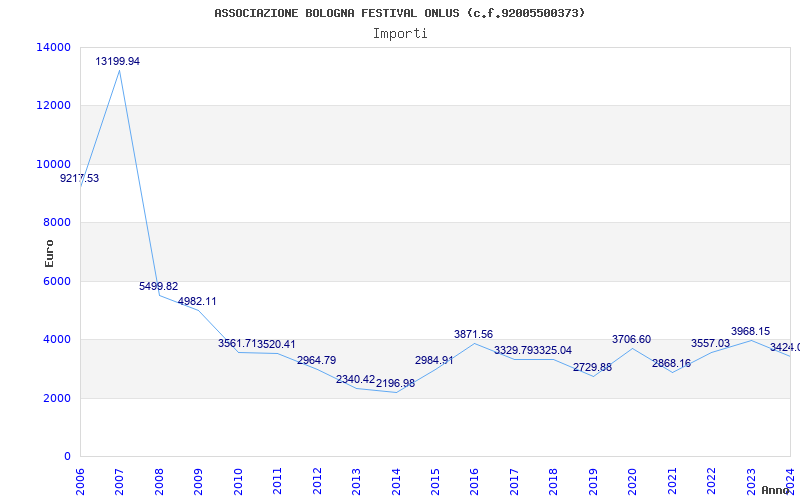Screen dimensions: 800x500
Task: Click year 2014 on x-axis
Action: 395,481
